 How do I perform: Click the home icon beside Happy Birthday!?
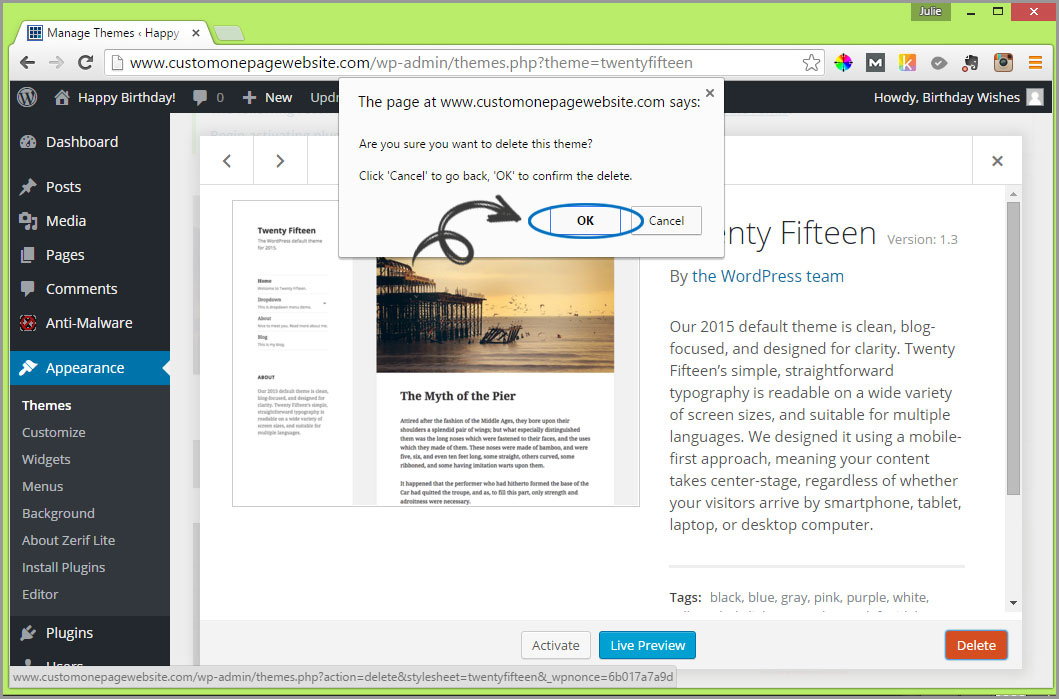61,97
